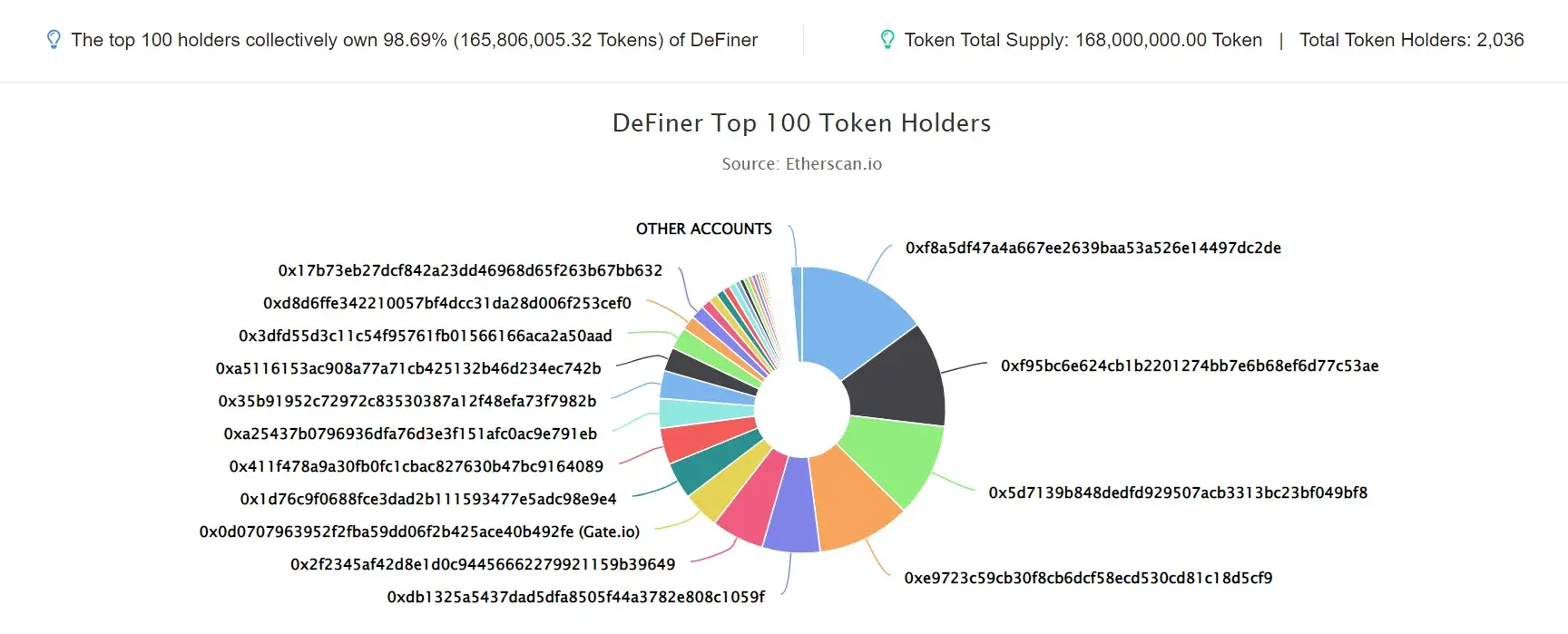Click the OTHER ACCOUNTS label
Viewport: 1568px width, 634px height.
[x=704, y=229]
